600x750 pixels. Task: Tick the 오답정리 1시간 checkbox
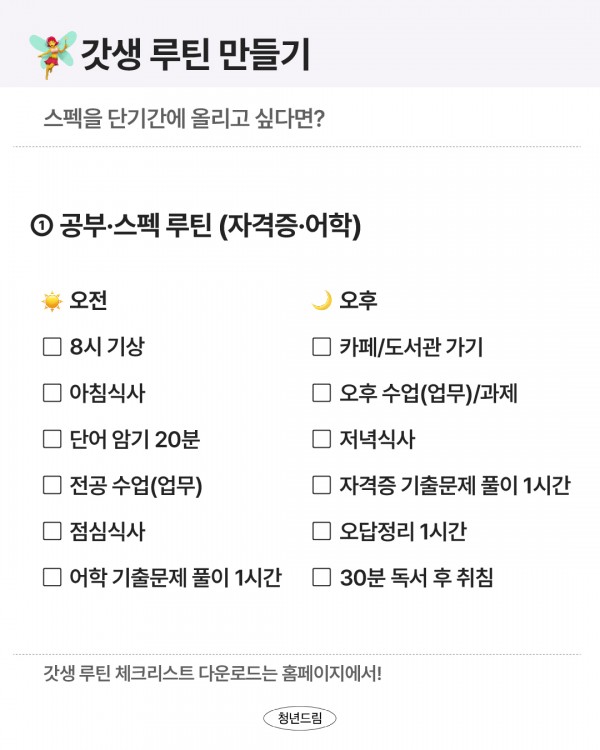click(321, 532)
